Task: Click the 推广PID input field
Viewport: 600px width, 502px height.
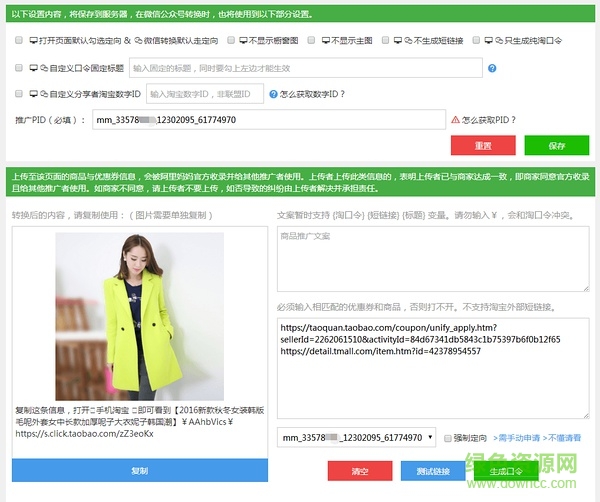Action: pos(269,120)
